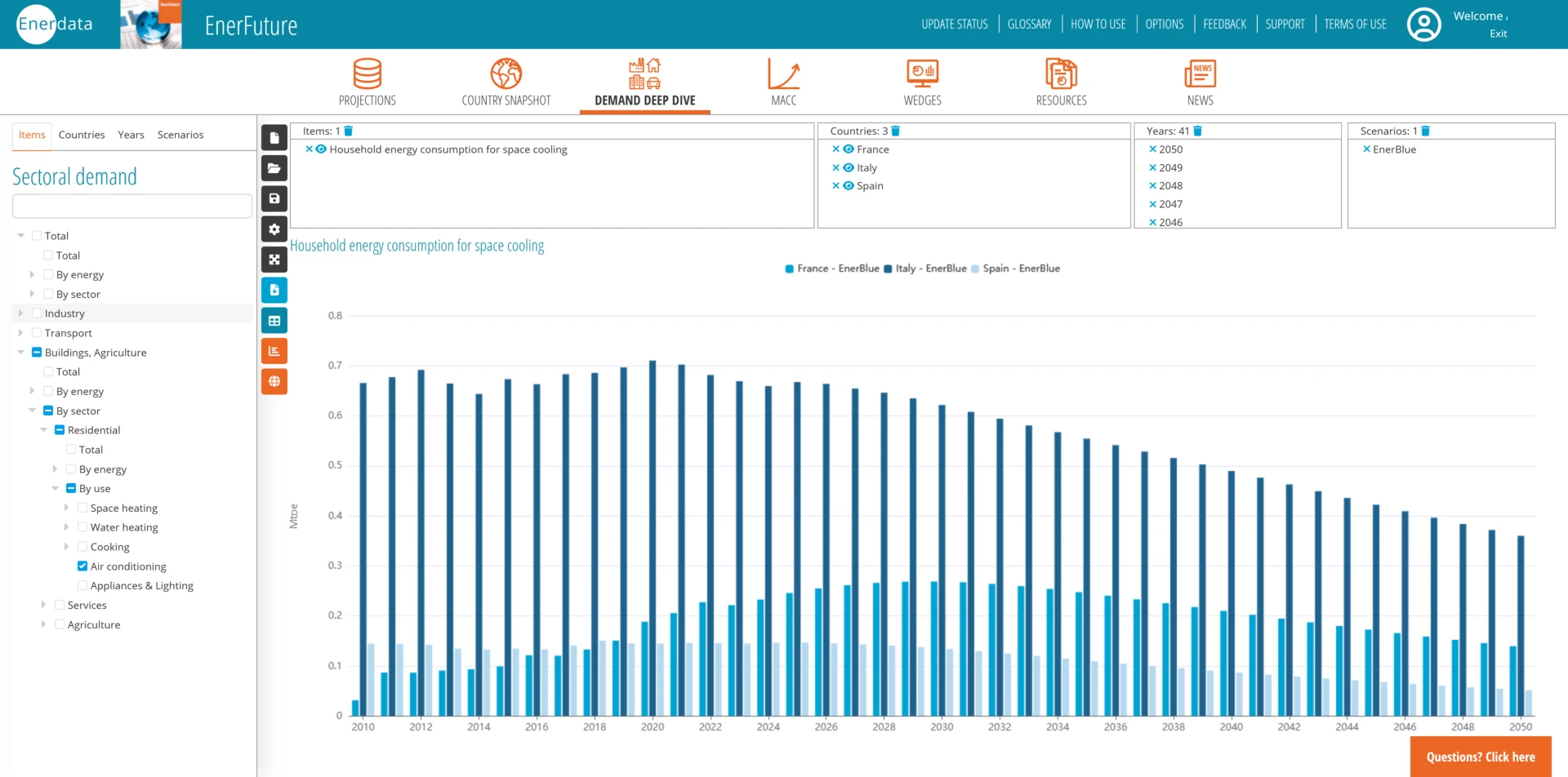This screenshot has width=1568, height=777.
Task: Toggle Italy - EnerBlue legend swatch
Action: pyautogui.click(x=888, y=269)
